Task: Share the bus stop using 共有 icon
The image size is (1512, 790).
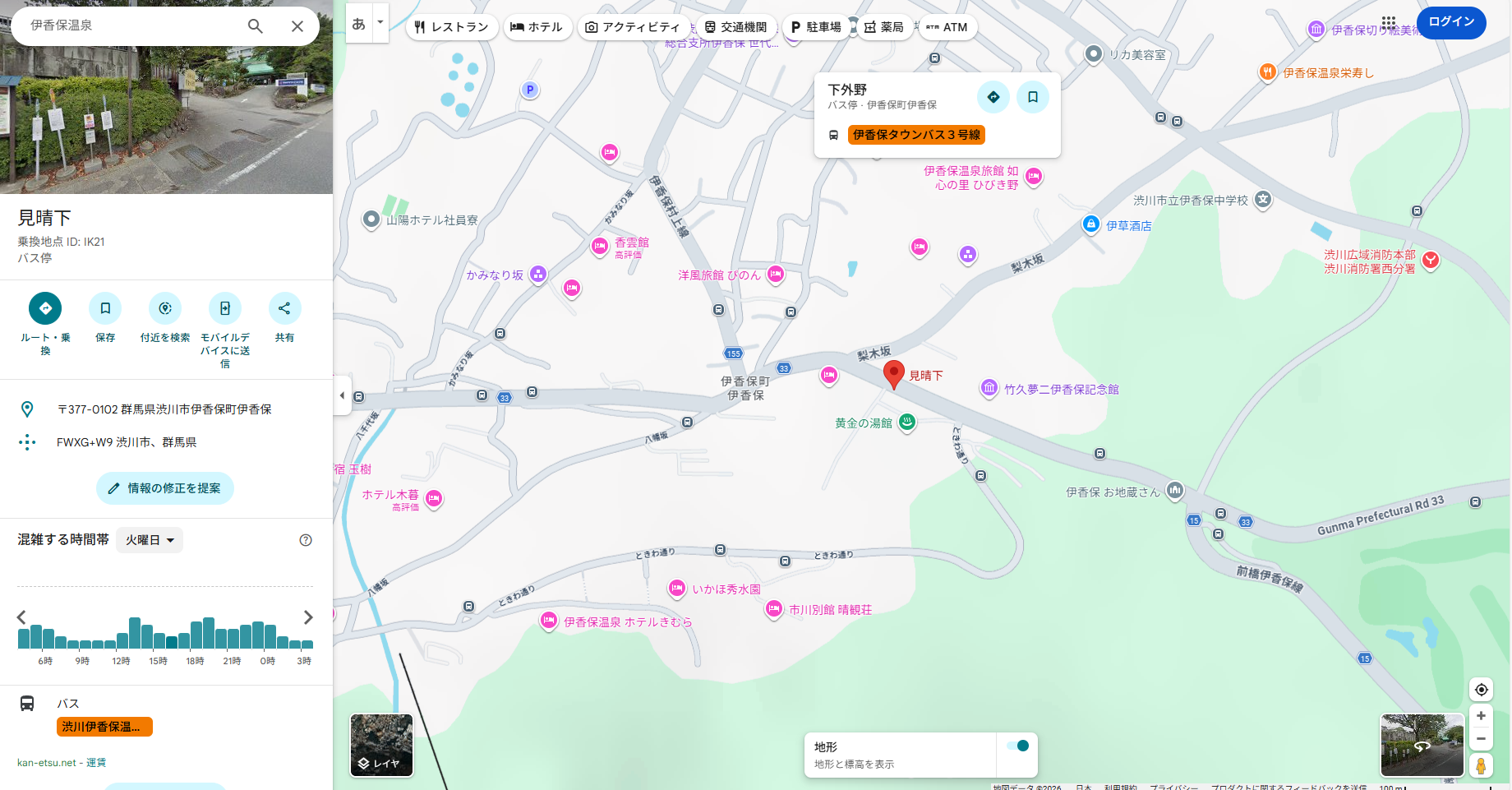Action: tap(285, 308)
